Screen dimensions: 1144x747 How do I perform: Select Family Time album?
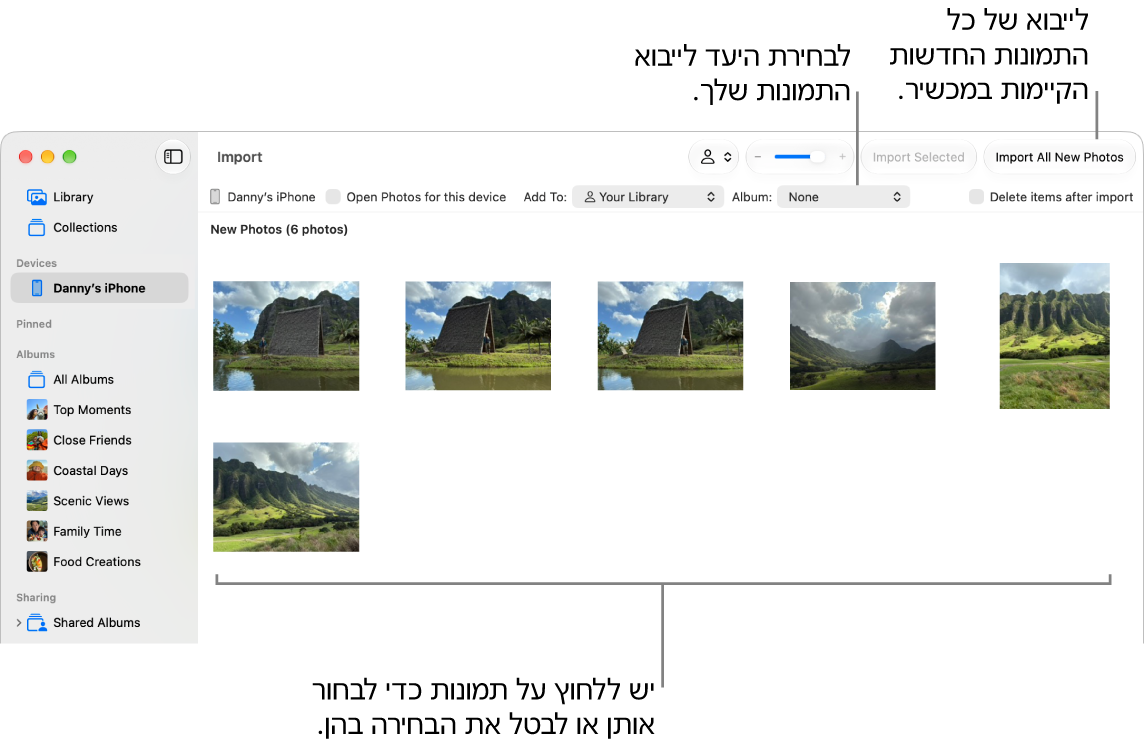pyautogui.click(x=99, y=531)
